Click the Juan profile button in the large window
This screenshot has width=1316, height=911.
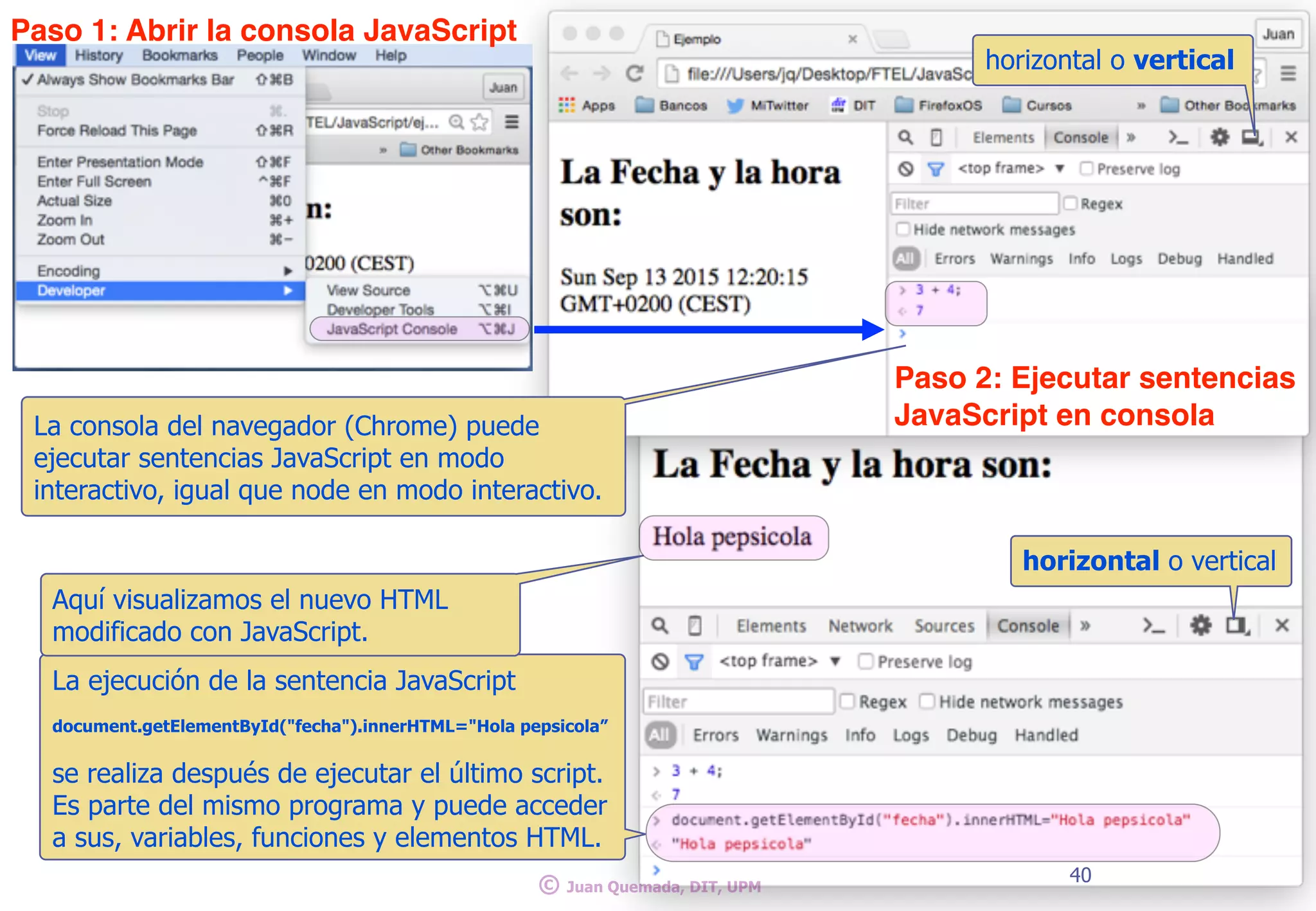(x=1279, y=34)
